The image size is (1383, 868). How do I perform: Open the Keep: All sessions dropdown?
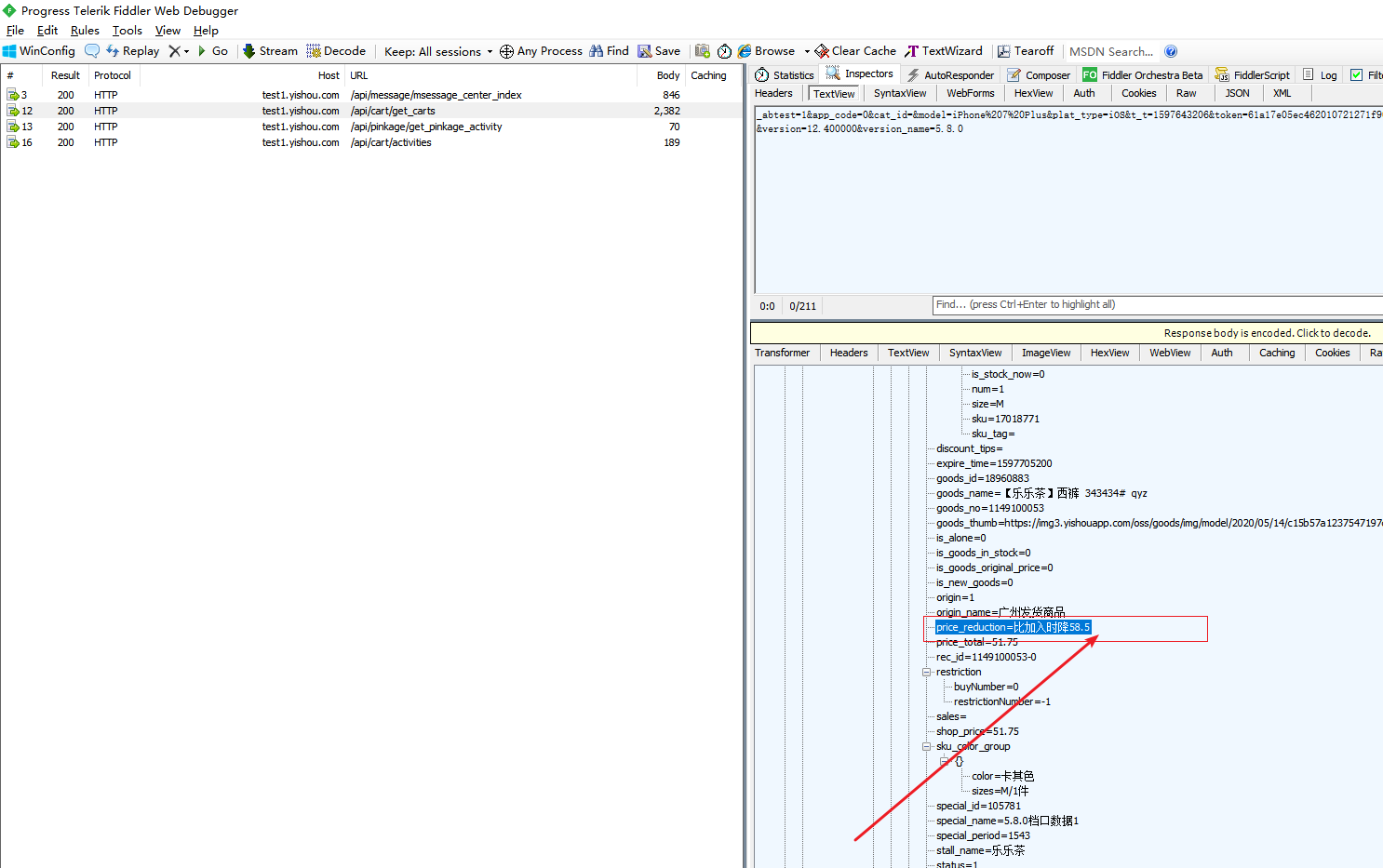coord(438,52)
